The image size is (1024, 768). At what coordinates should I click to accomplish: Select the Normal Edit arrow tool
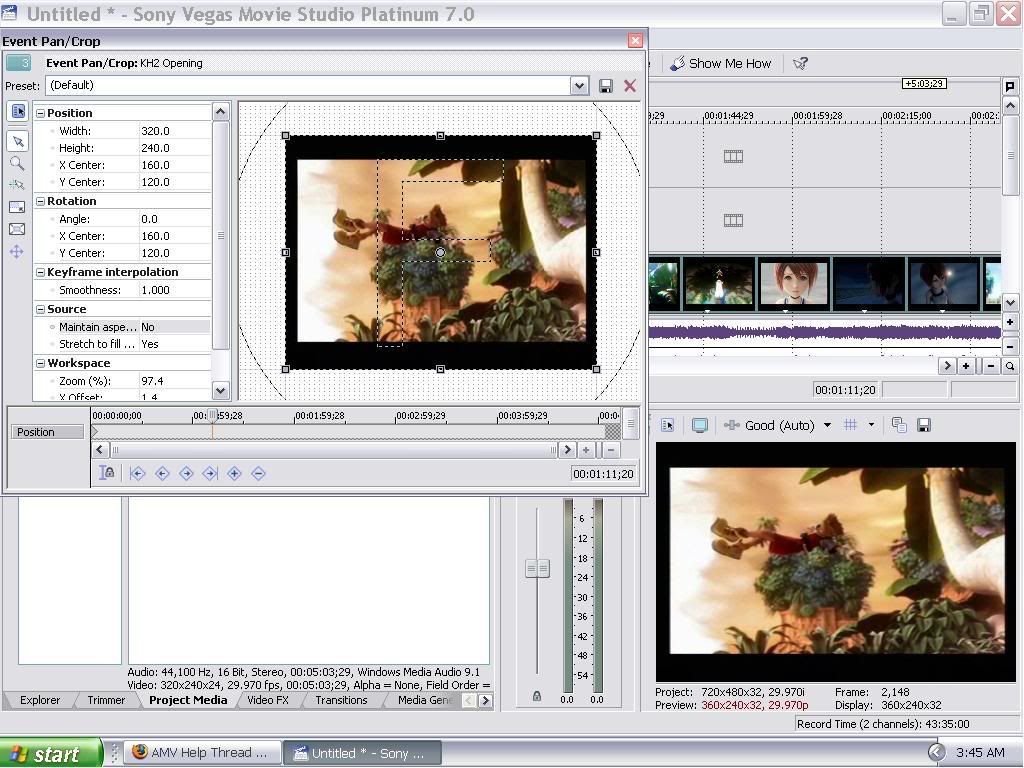(18, 141)
